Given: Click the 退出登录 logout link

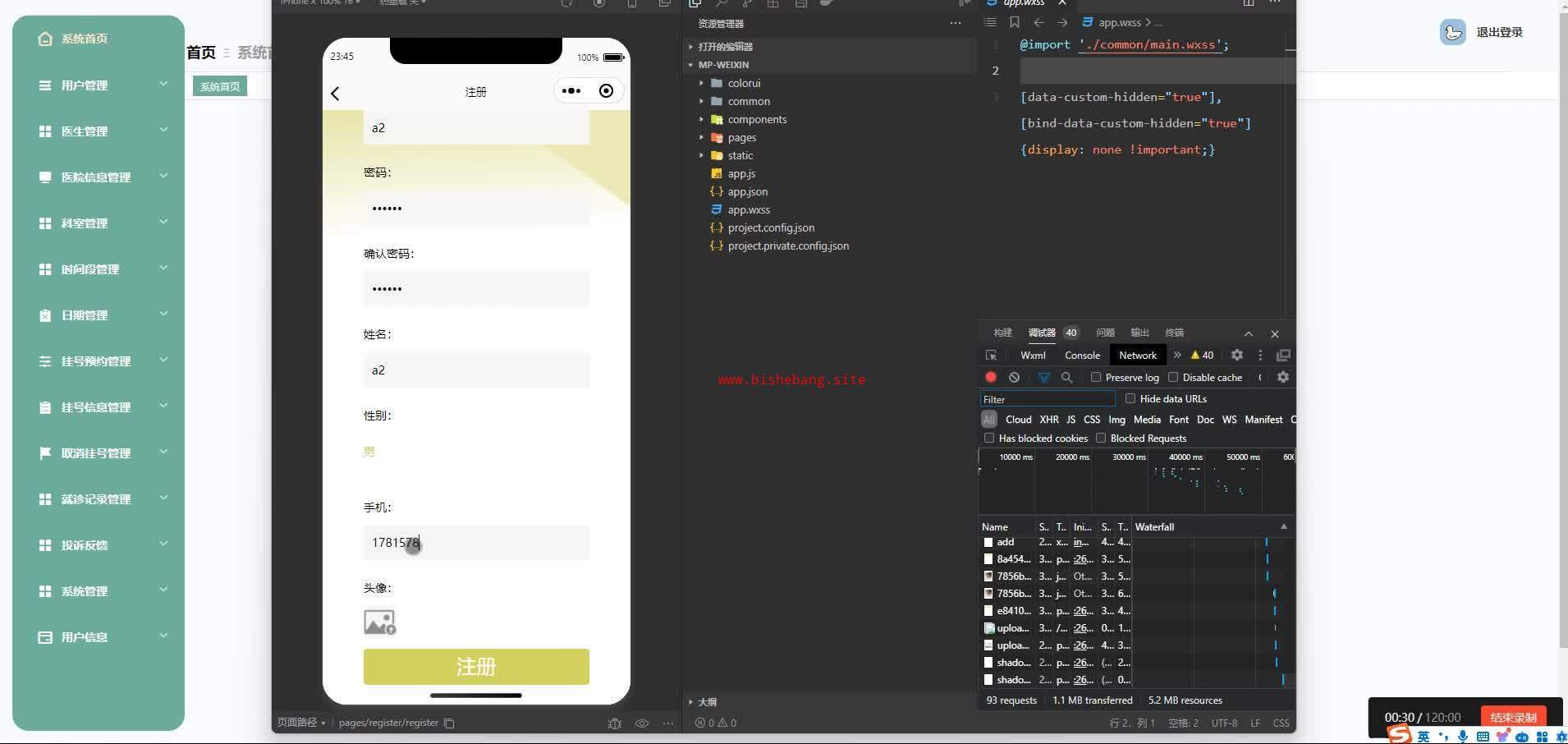Looking at the screenshot, I should [x=1499, y=32].
